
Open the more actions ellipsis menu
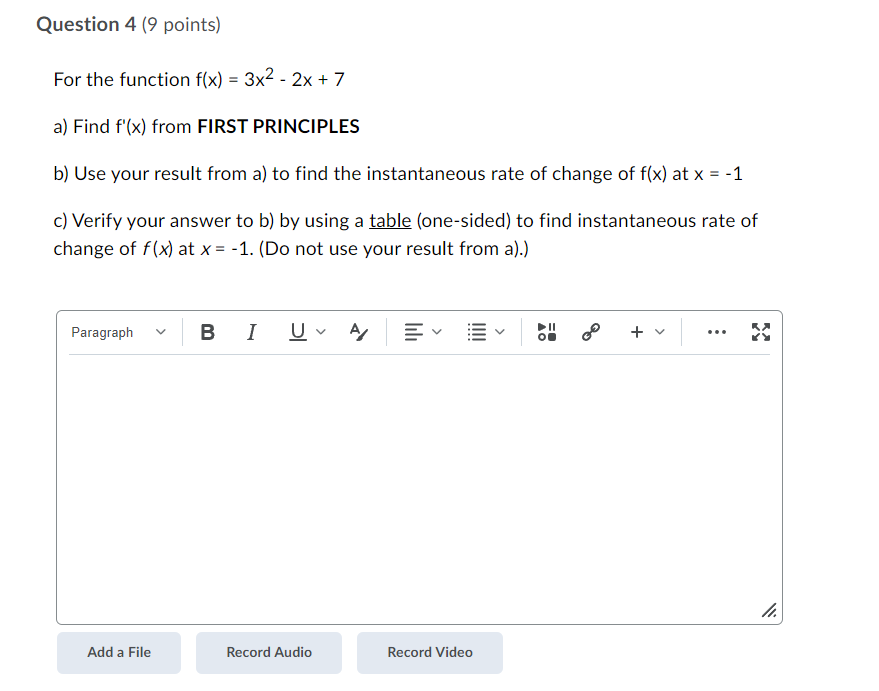(x=717, y=332)
